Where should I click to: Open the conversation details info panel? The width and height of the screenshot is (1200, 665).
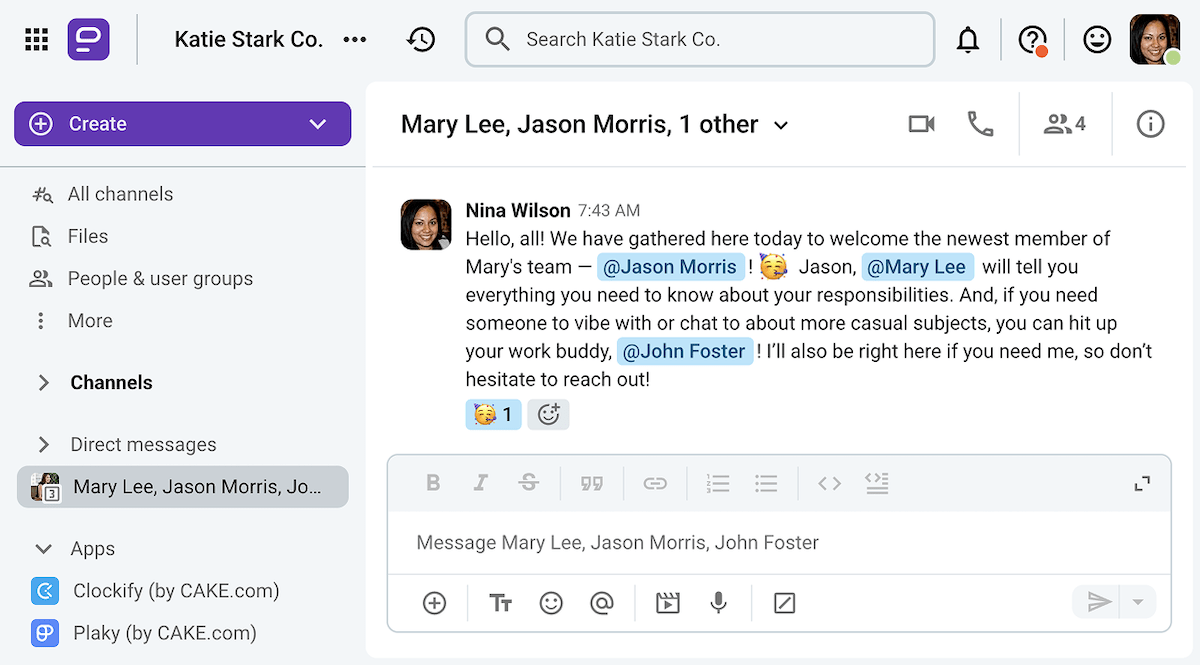(1150, 123)
